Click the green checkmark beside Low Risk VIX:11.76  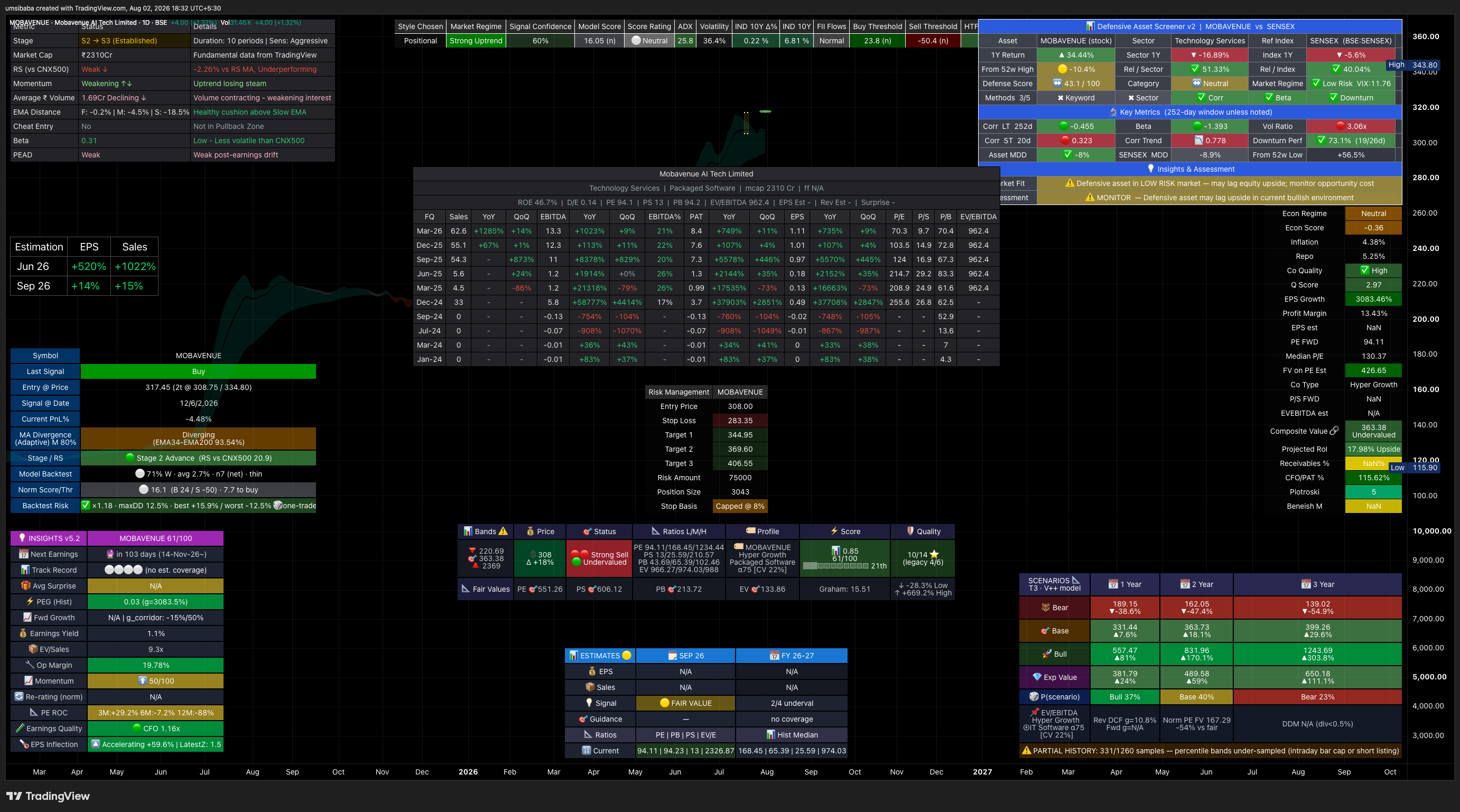point(1316,83)
